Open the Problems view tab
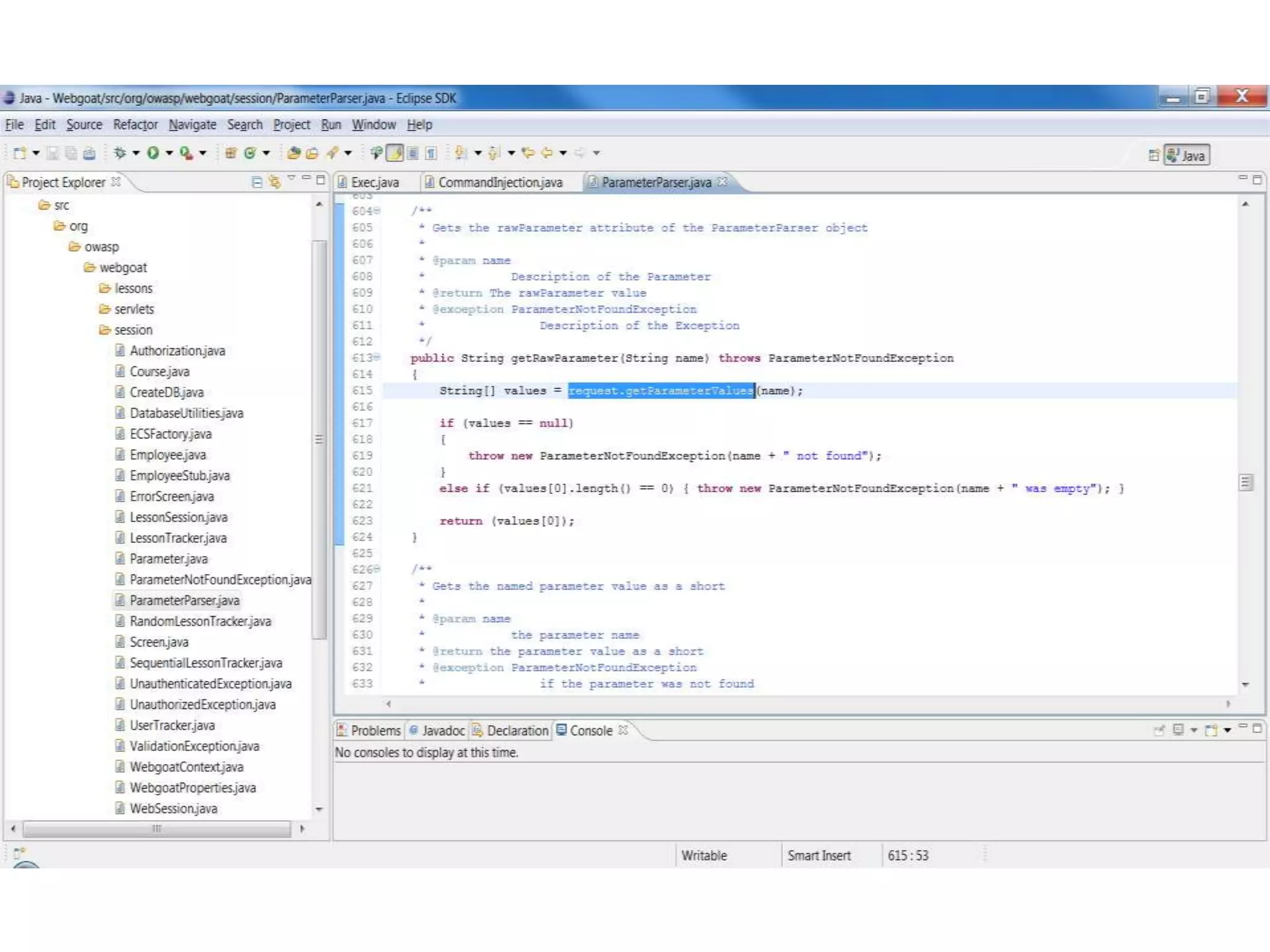Viewport: 1270px width, 952px height. coord(370,731)
